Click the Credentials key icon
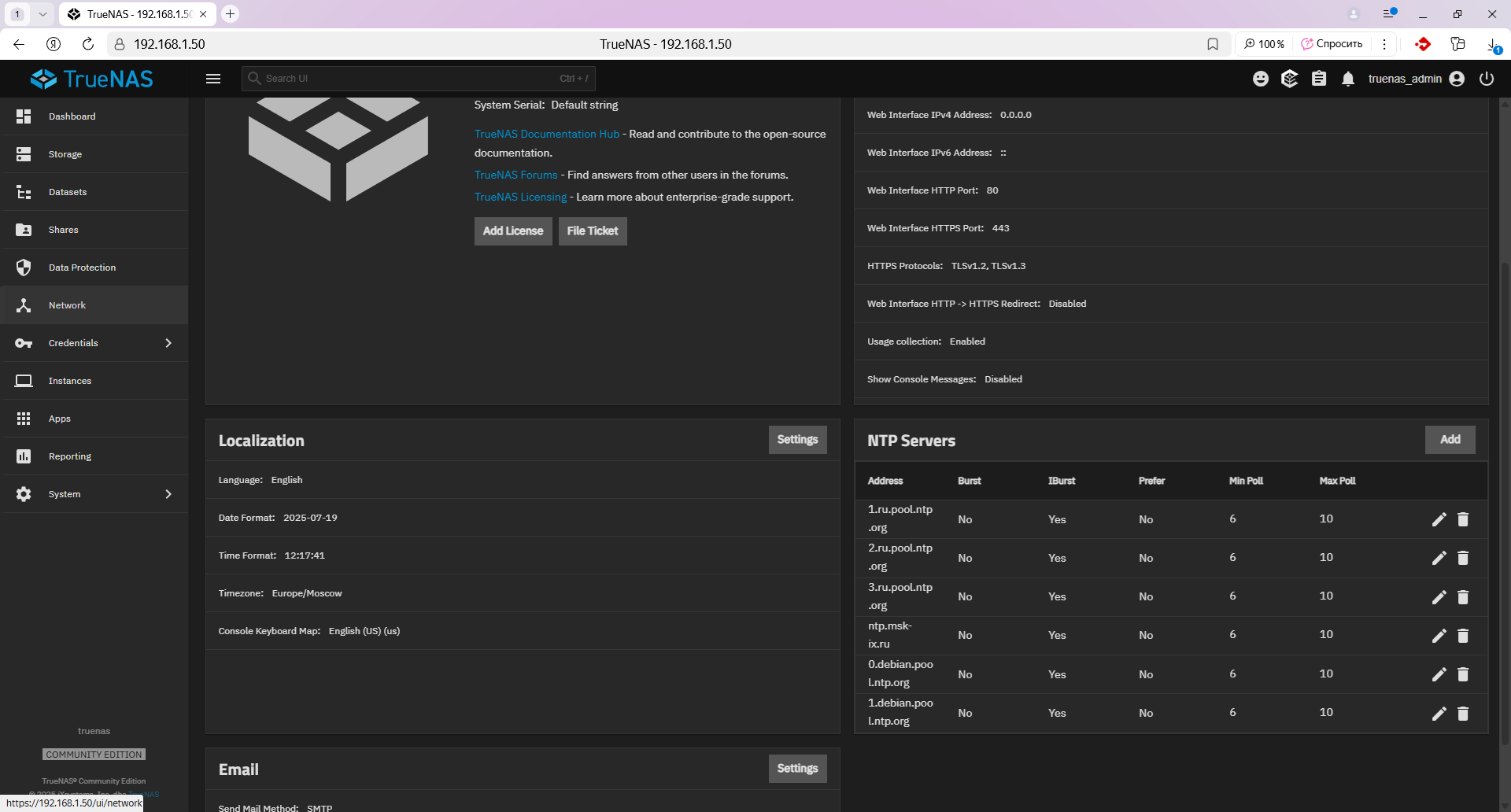1511x812 pixels. tap(24, 343)
